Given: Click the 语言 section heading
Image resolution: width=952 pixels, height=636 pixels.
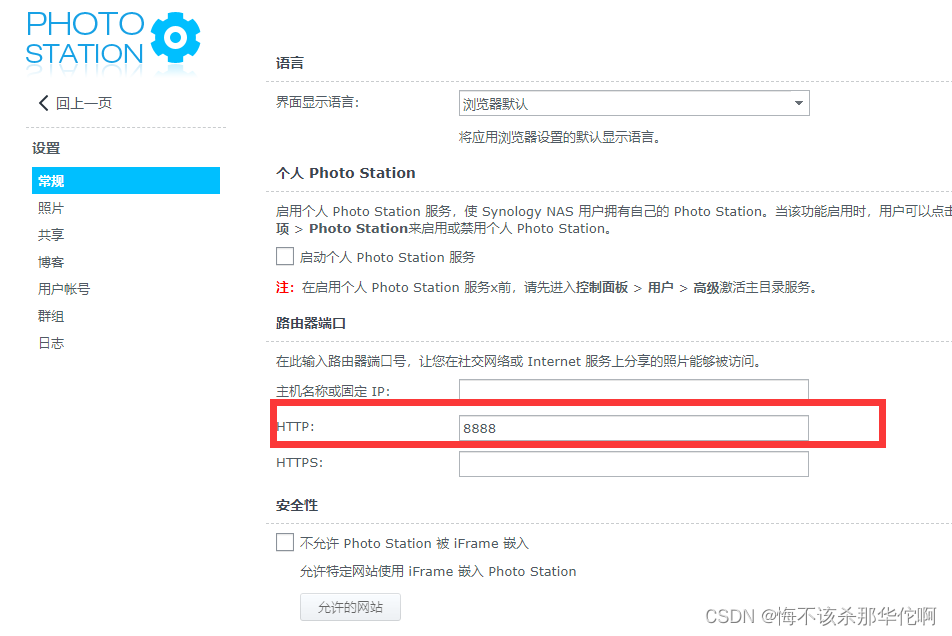Looking at the screenshot, I should (290, 63).
